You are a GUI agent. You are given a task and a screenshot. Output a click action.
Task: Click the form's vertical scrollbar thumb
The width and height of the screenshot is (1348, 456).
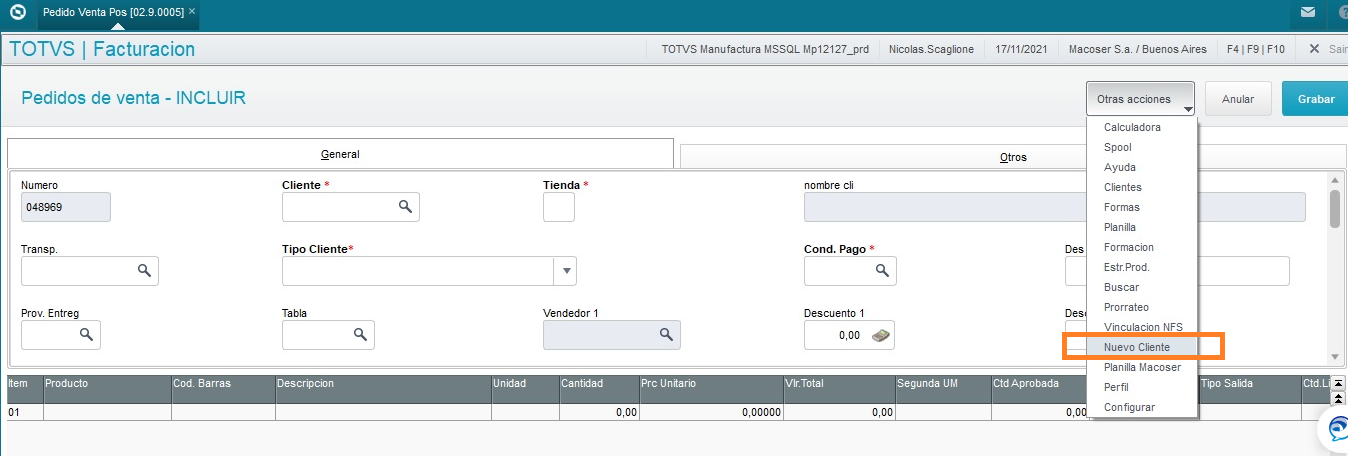click(1334, 208)
